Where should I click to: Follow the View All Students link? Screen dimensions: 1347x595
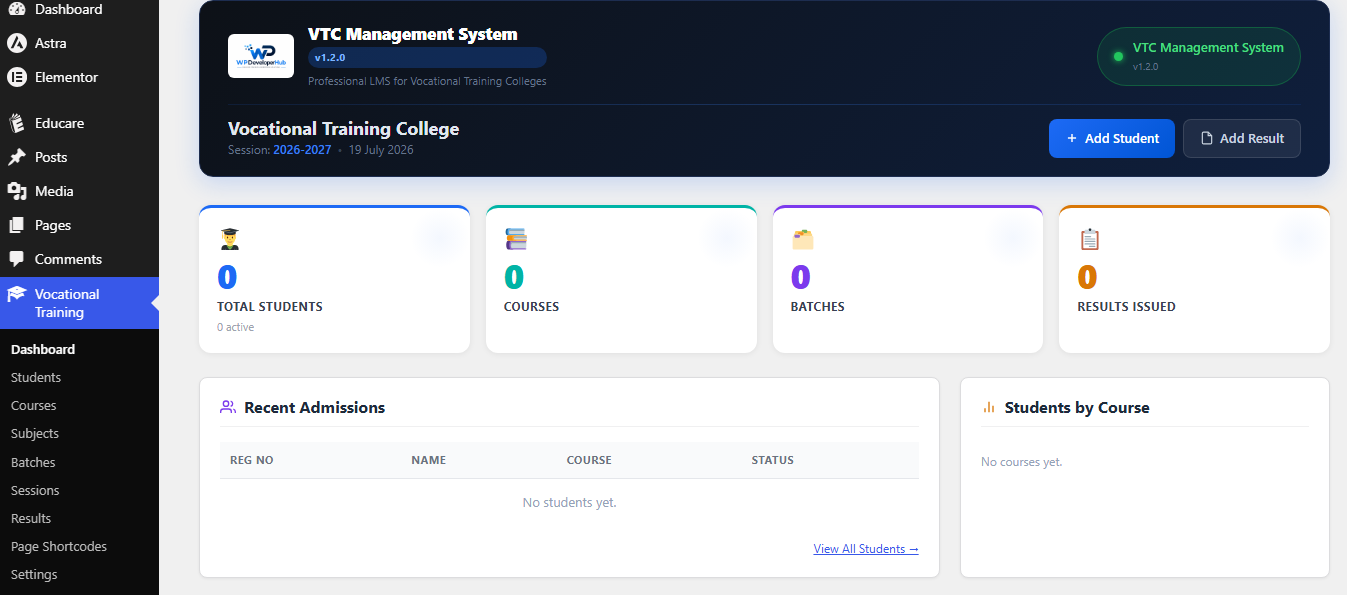coord(866,548)
